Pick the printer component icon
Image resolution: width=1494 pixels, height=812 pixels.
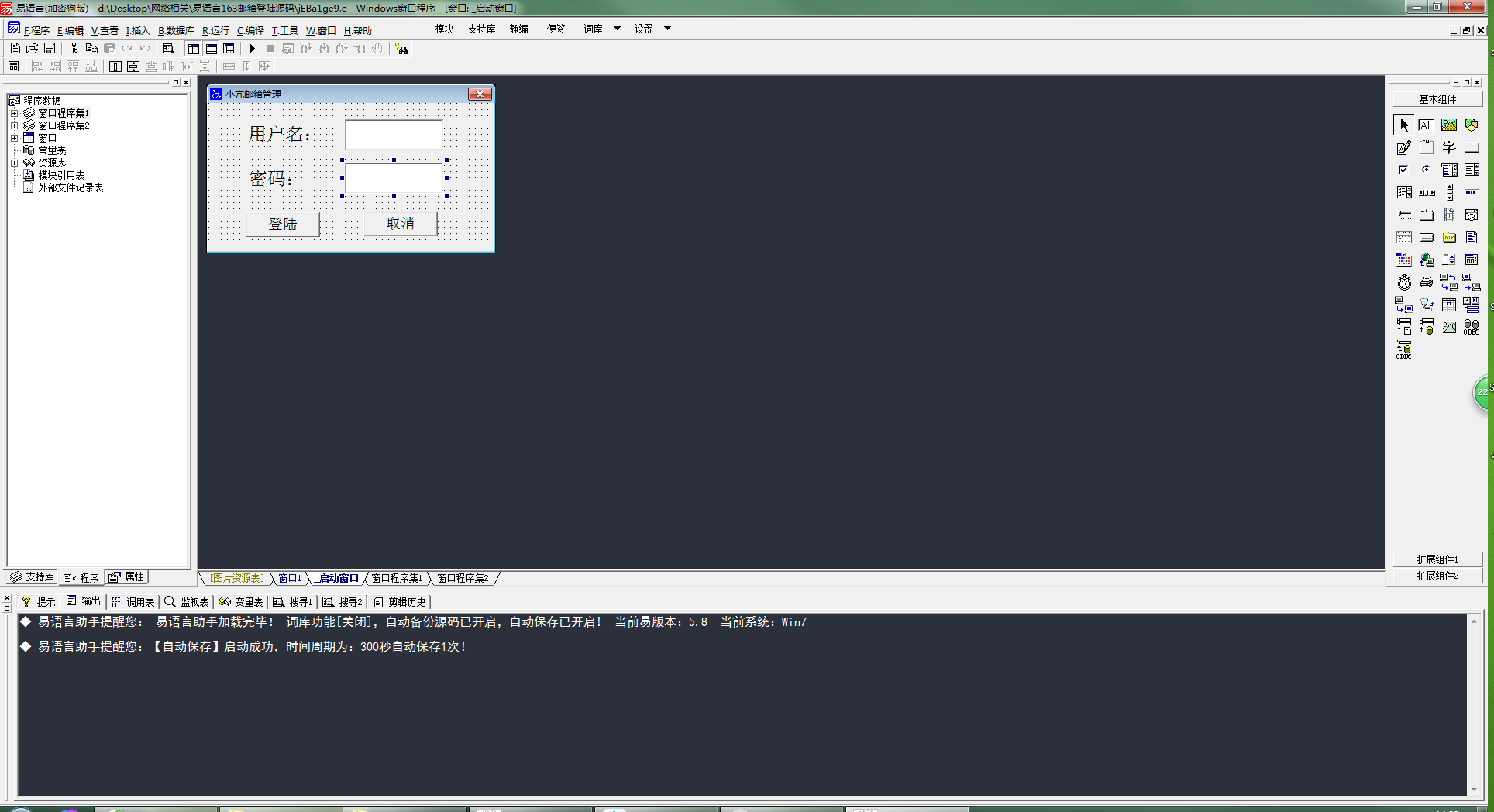(1427, 282)
